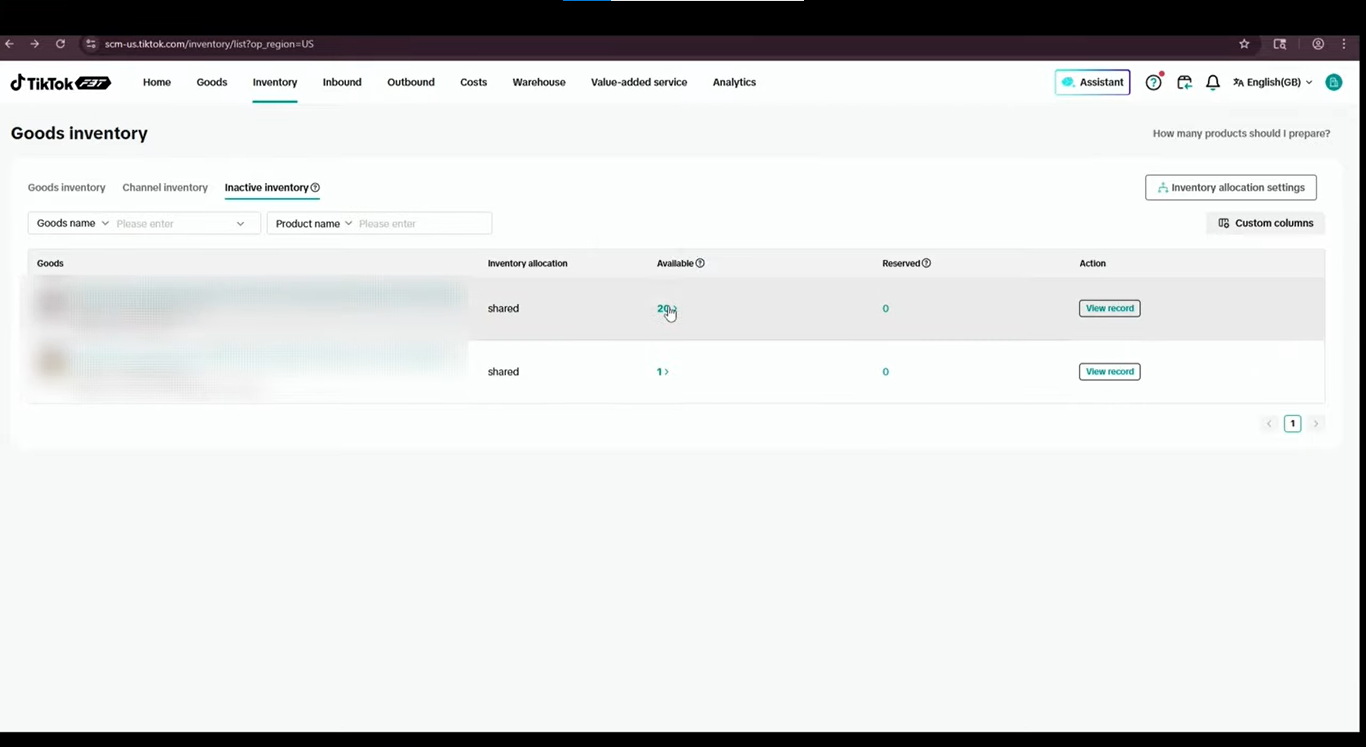Click reserved value 0 in first row
1366x747 pixels.
click(x=886, y=309)
